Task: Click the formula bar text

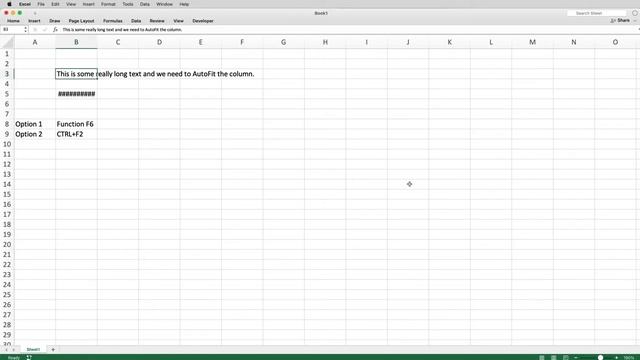Action: click(x=122, y=30)
